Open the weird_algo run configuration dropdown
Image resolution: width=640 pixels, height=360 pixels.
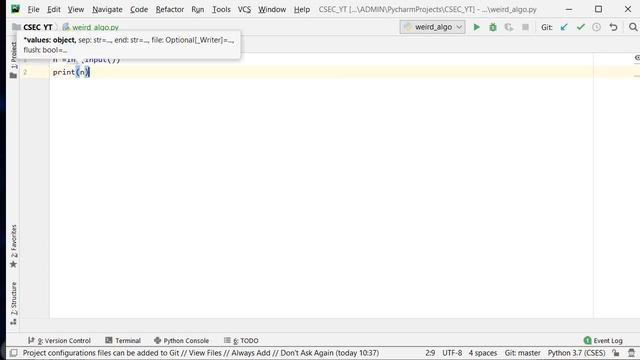[x=432, y=27]
